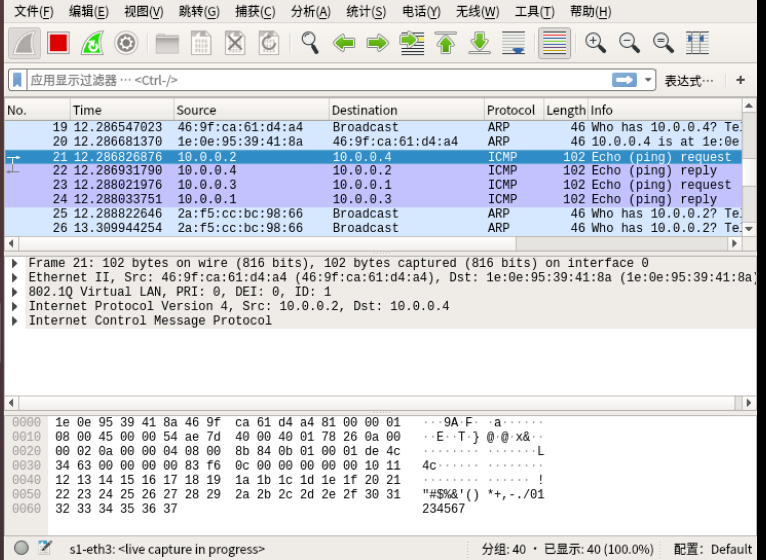The width and height of the screenshot is (766, 560).
Task: Open the 文件(F) menu
Action: [x=33, y=11]
